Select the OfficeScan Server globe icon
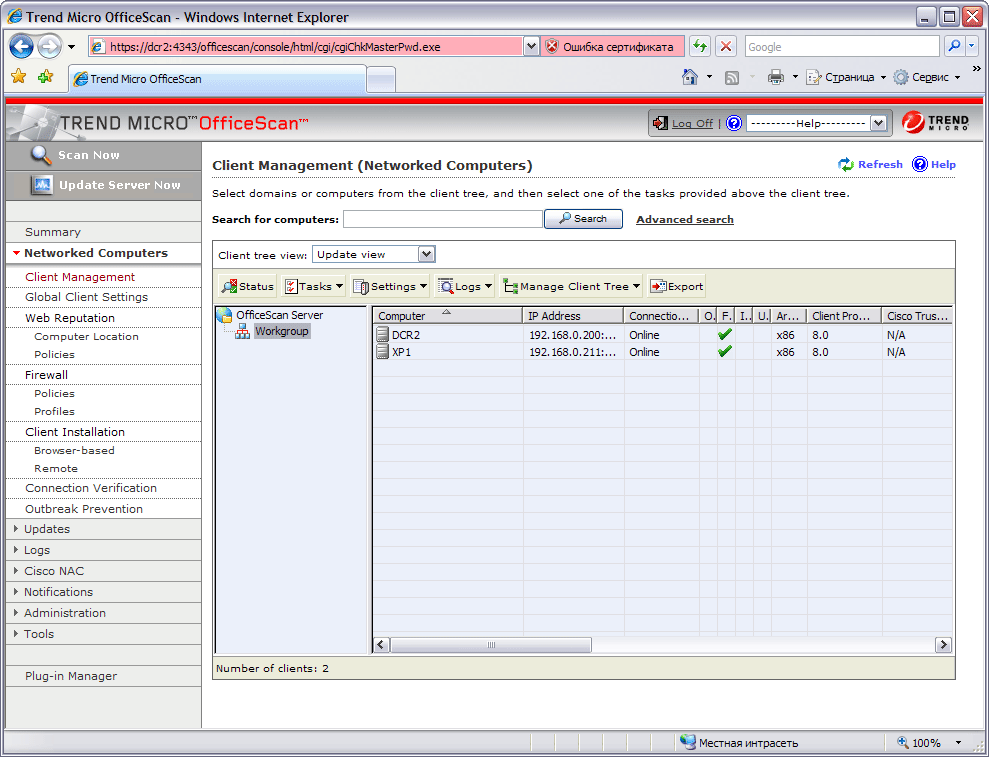 224,315
